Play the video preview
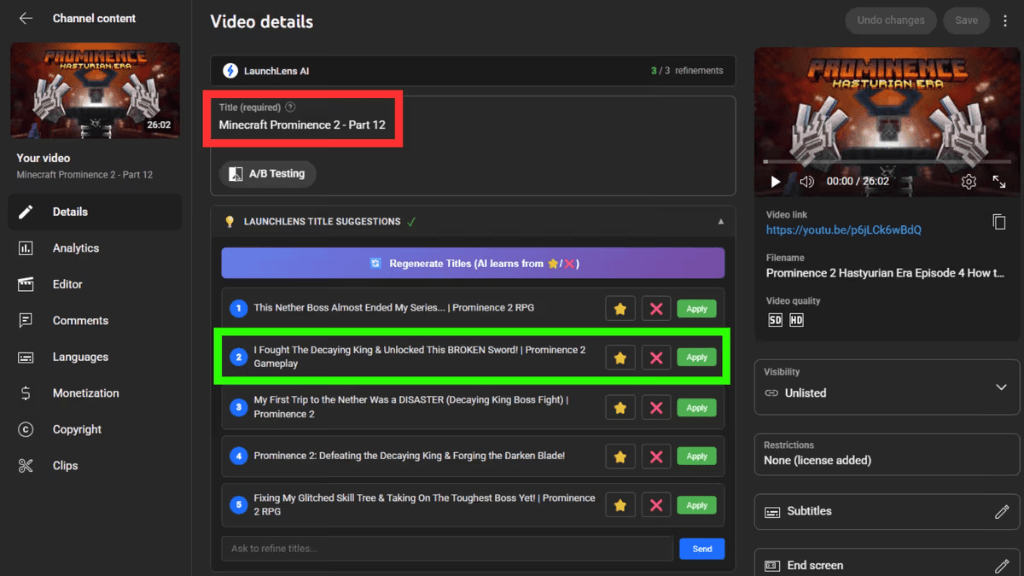 (775, 182)
